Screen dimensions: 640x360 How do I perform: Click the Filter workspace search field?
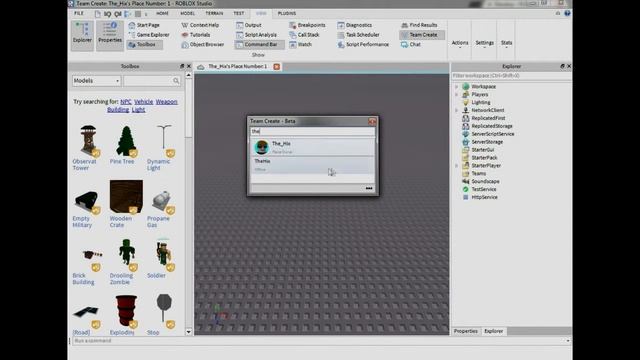(511, 76)
